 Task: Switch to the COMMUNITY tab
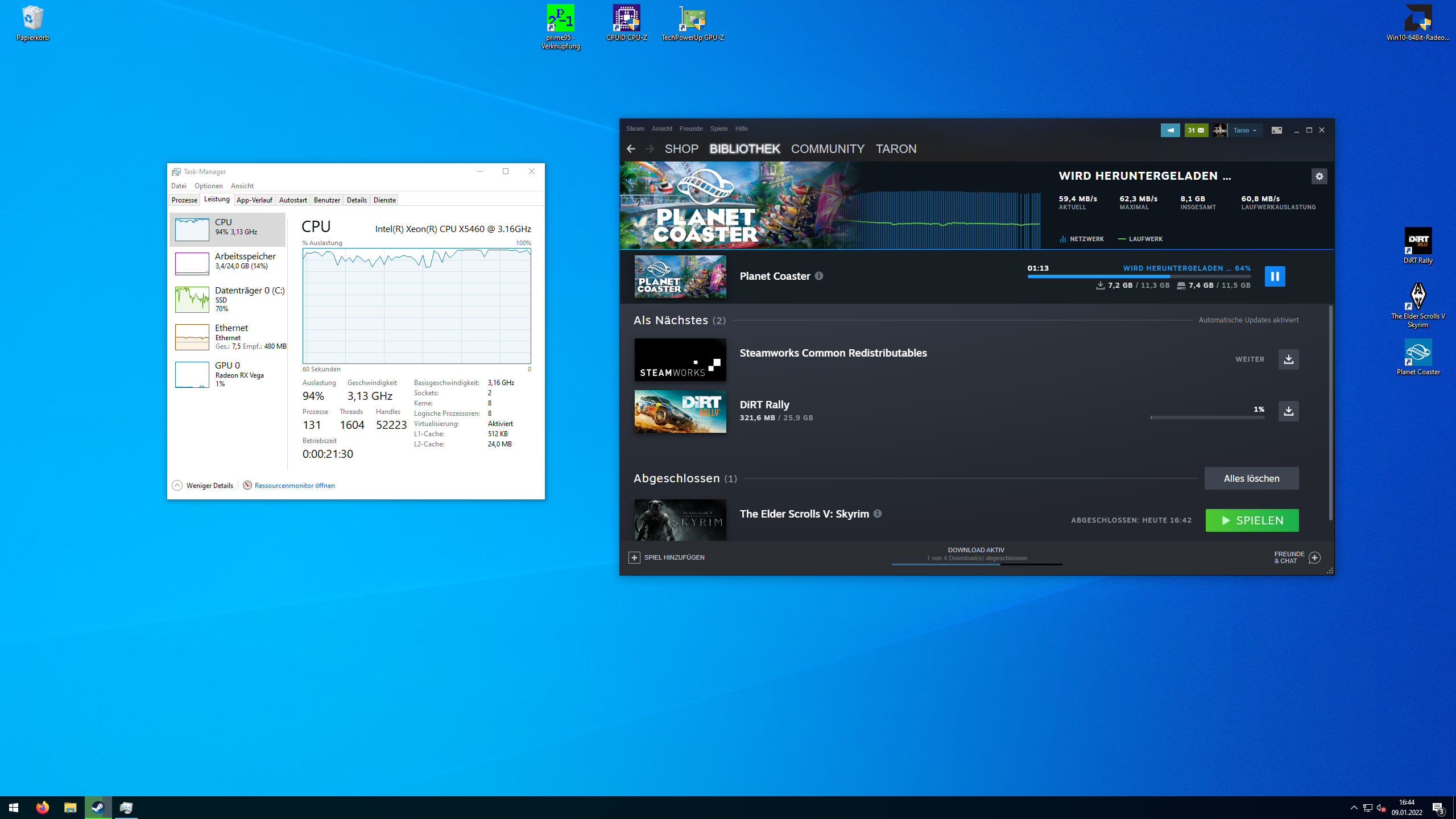point(828,148)
